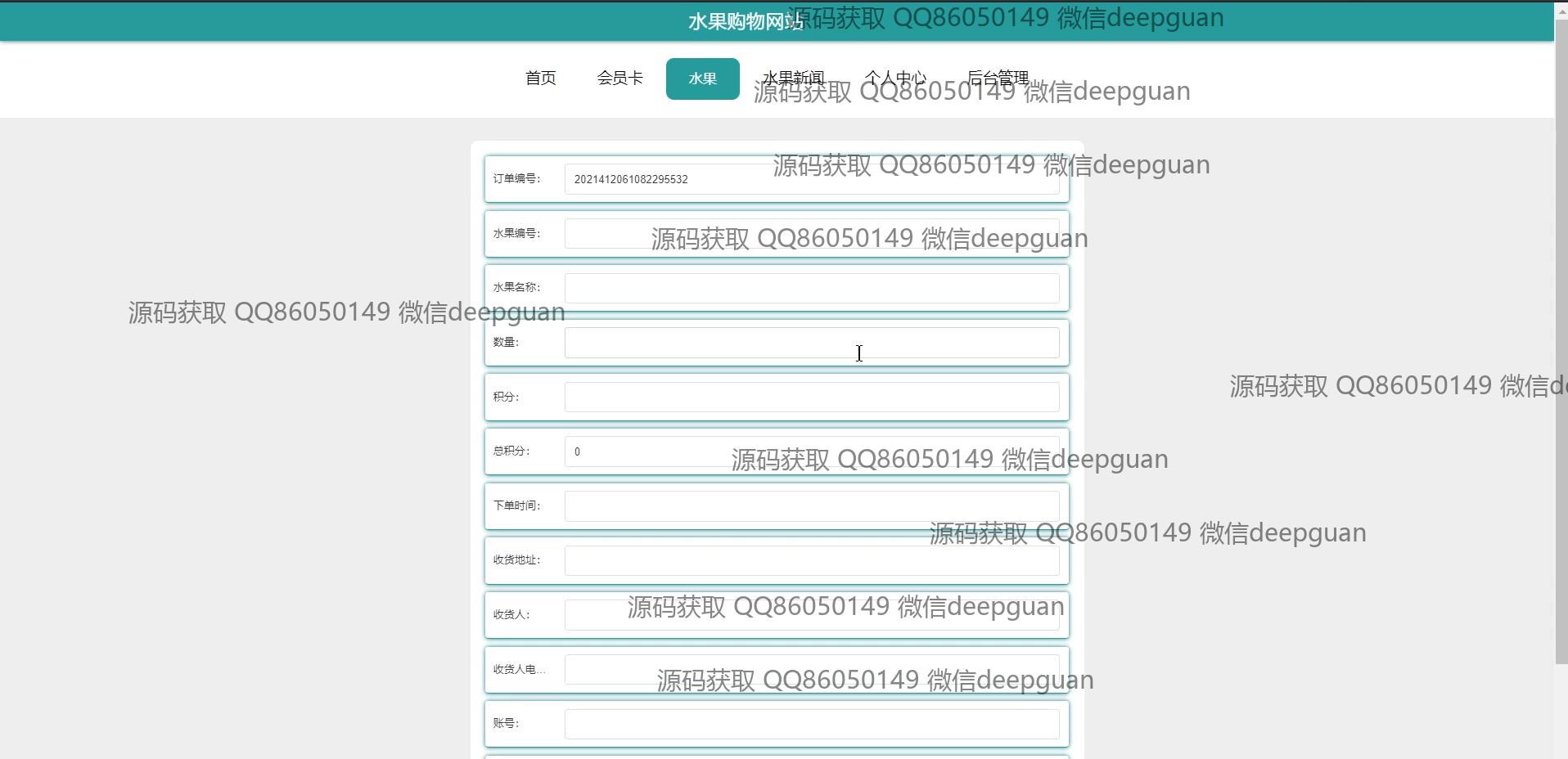Open 后台管理 from the top navigation
This screenshot has width=1568, height=759.
point(997,79)
